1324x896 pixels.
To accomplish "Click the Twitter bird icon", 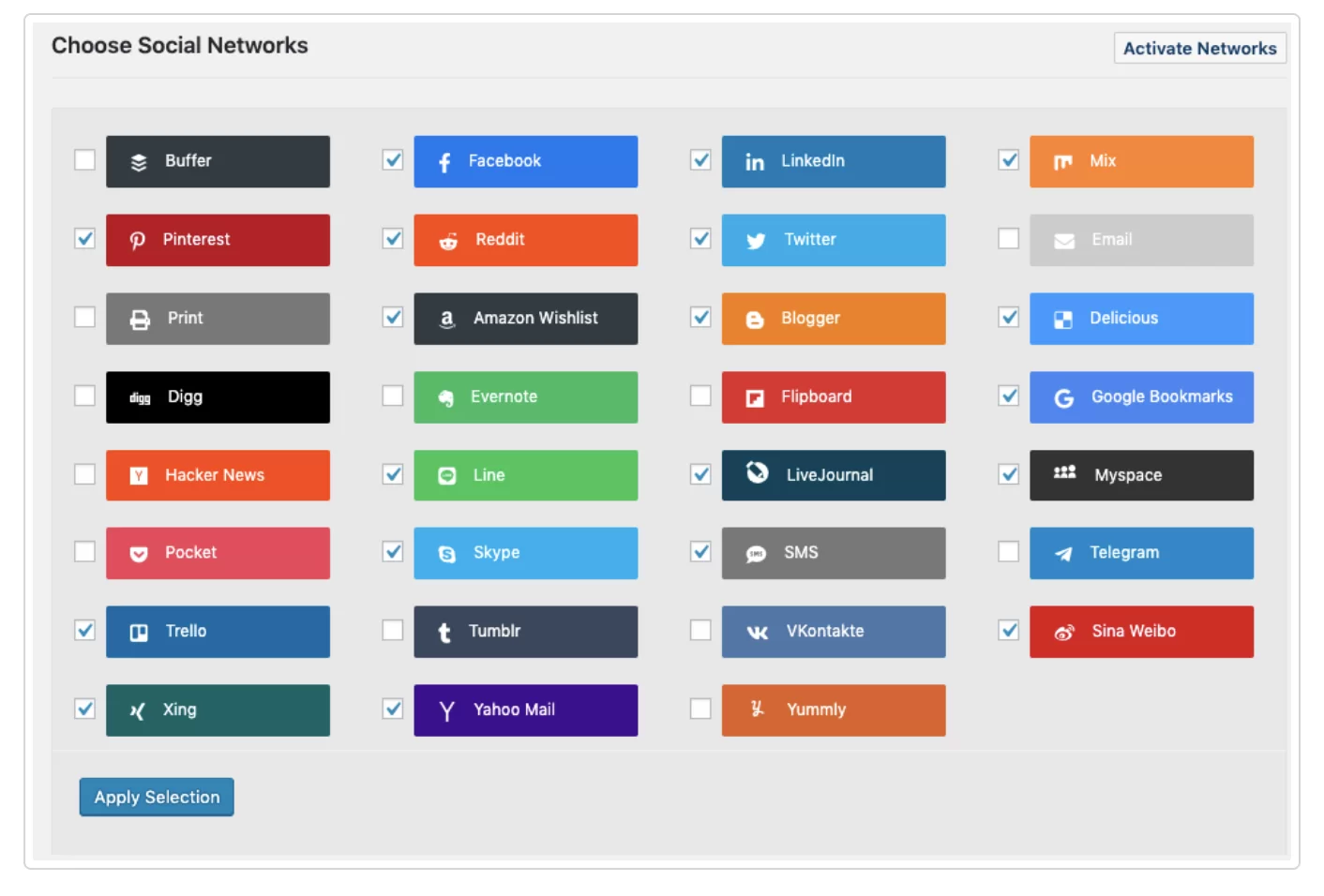I will pos(756,241).
